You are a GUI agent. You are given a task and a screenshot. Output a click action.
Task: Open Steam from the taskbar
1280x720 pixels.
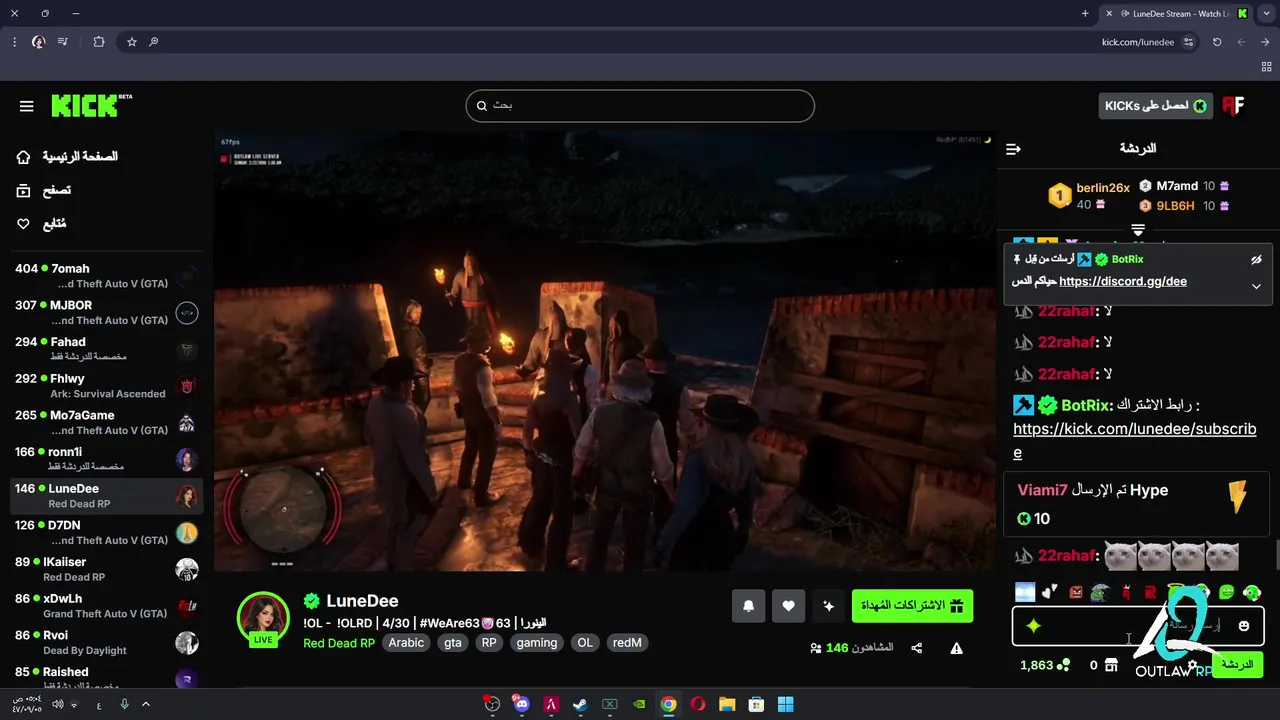click(580, 704)
